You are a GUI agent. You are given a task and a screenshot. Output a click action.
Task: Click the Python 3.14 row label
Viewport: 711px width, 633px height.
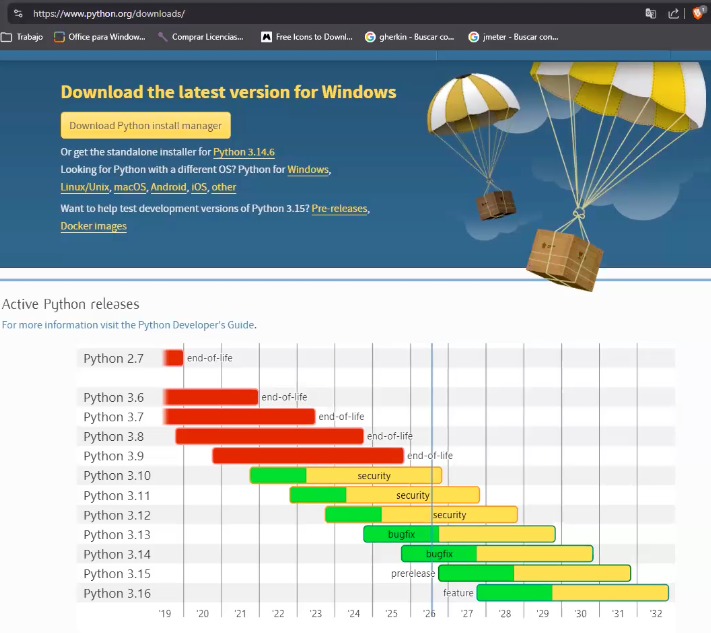point(117,554)
